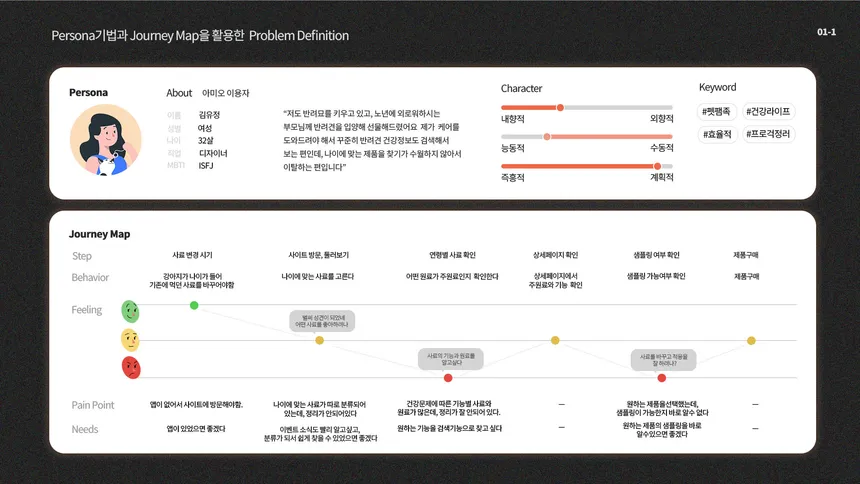Select the red feeling dot under 샘플링 여부 확인
This screenshot has height=484, width=860.
pos(661,378)
